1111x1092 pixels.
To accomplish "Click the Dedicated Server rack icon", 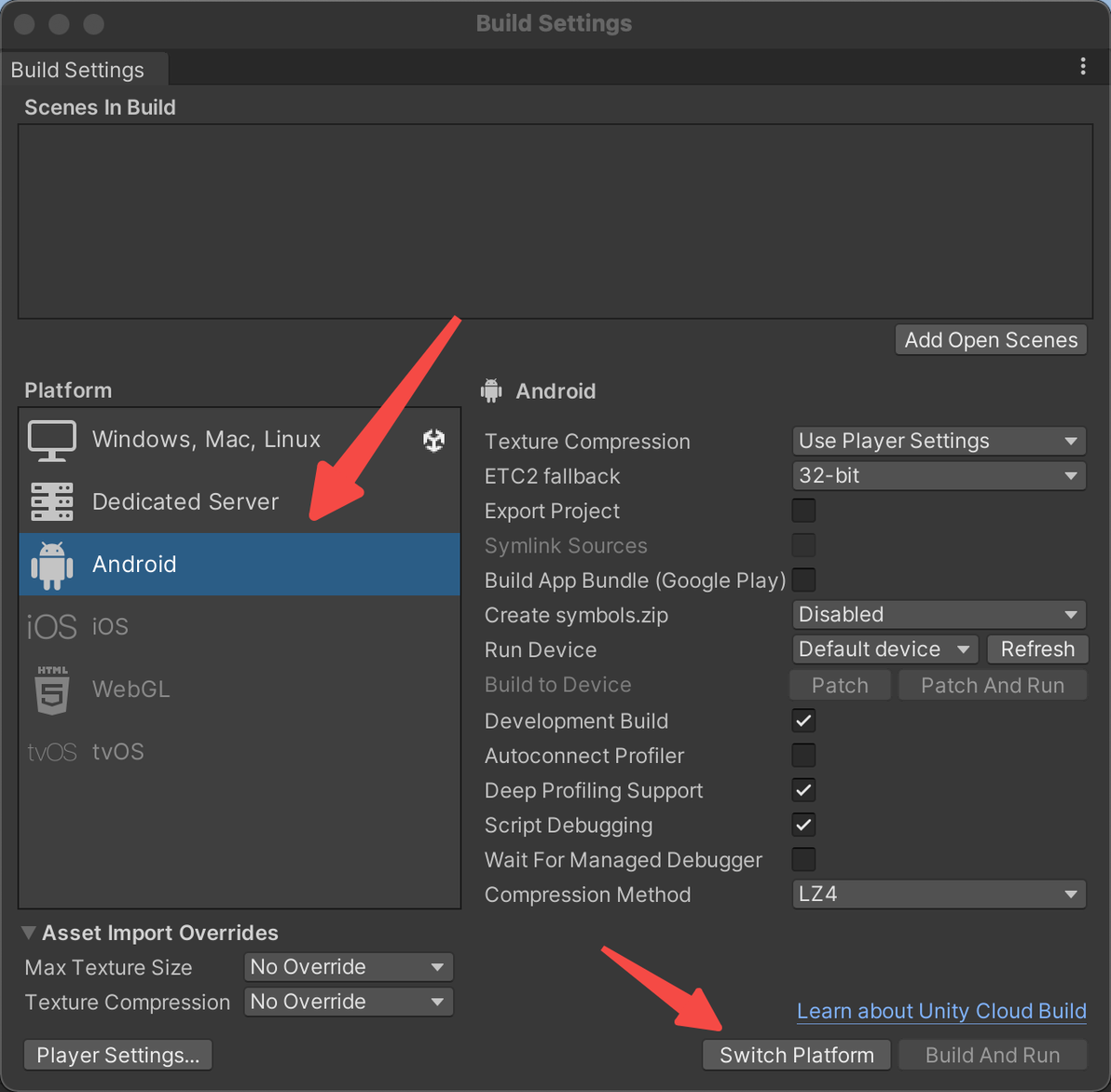I will pyautogui.click(x=52, y=502).
